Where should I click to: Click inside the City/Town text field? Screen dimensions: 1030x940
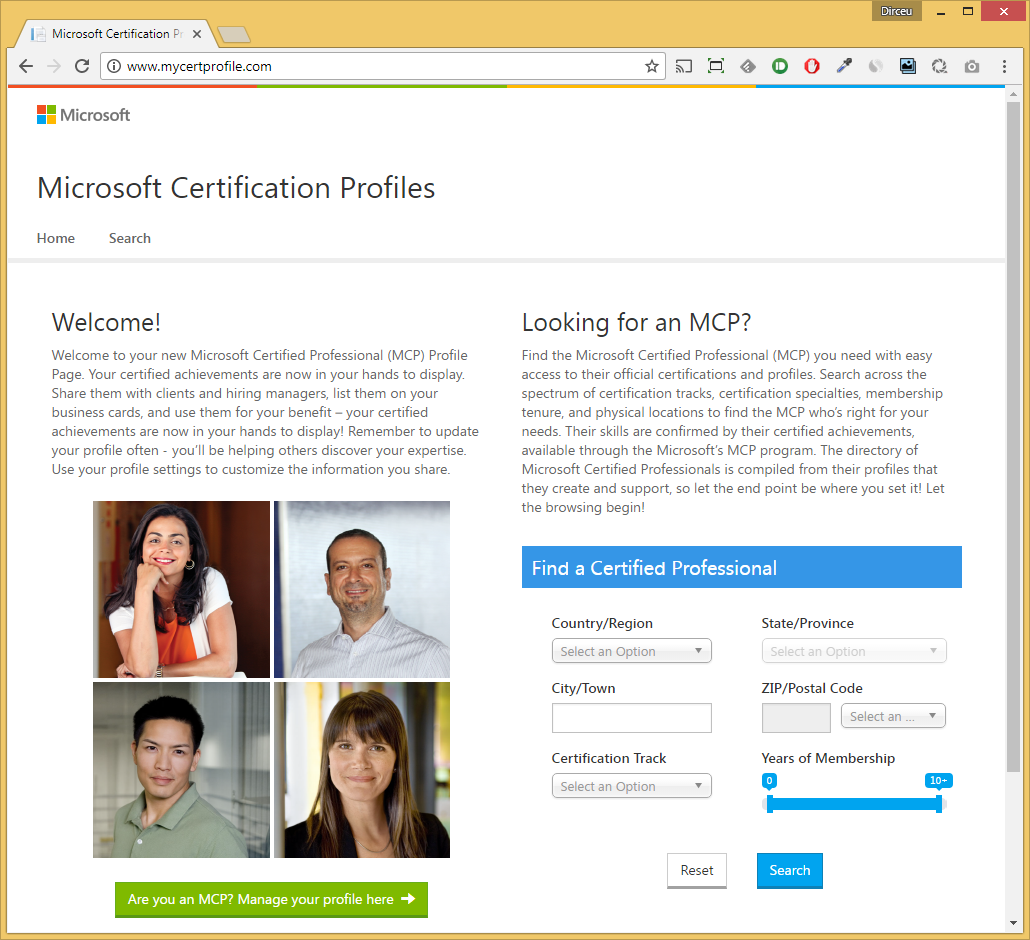[x=631, y=717]
